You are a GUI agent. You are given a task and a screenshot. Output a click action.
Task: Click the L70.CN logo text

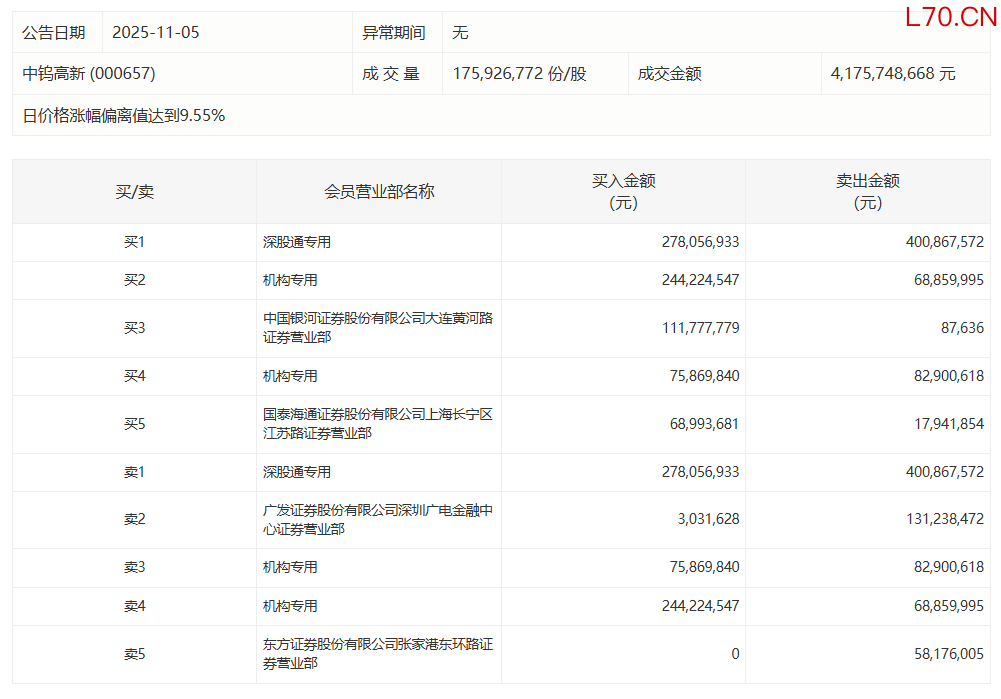point(950,17)
